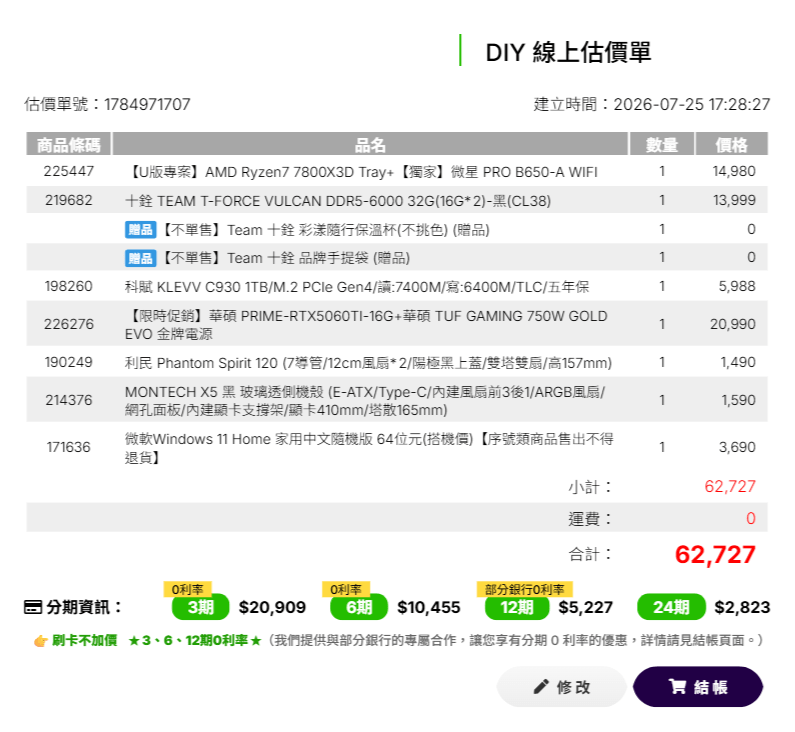The height and width of the screenshot is (732, 795).
Task: Click the 數量 column header
Action: coord(662,144)
